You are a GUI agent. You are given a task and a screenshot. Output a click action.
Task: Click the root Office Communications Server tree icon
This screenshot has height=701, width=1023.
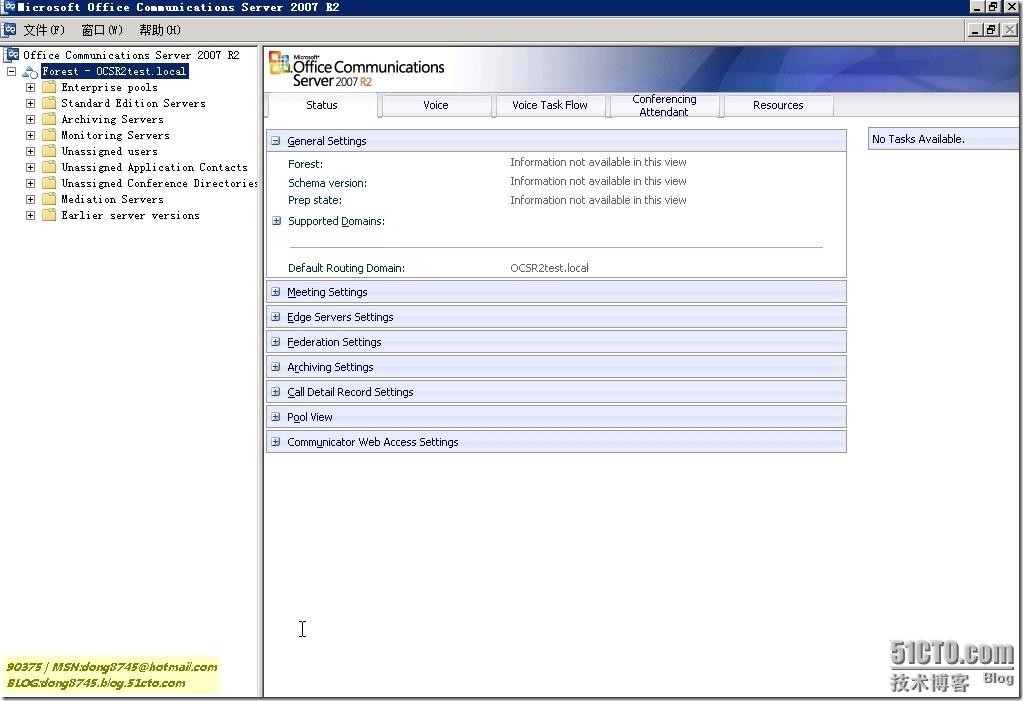11,55
